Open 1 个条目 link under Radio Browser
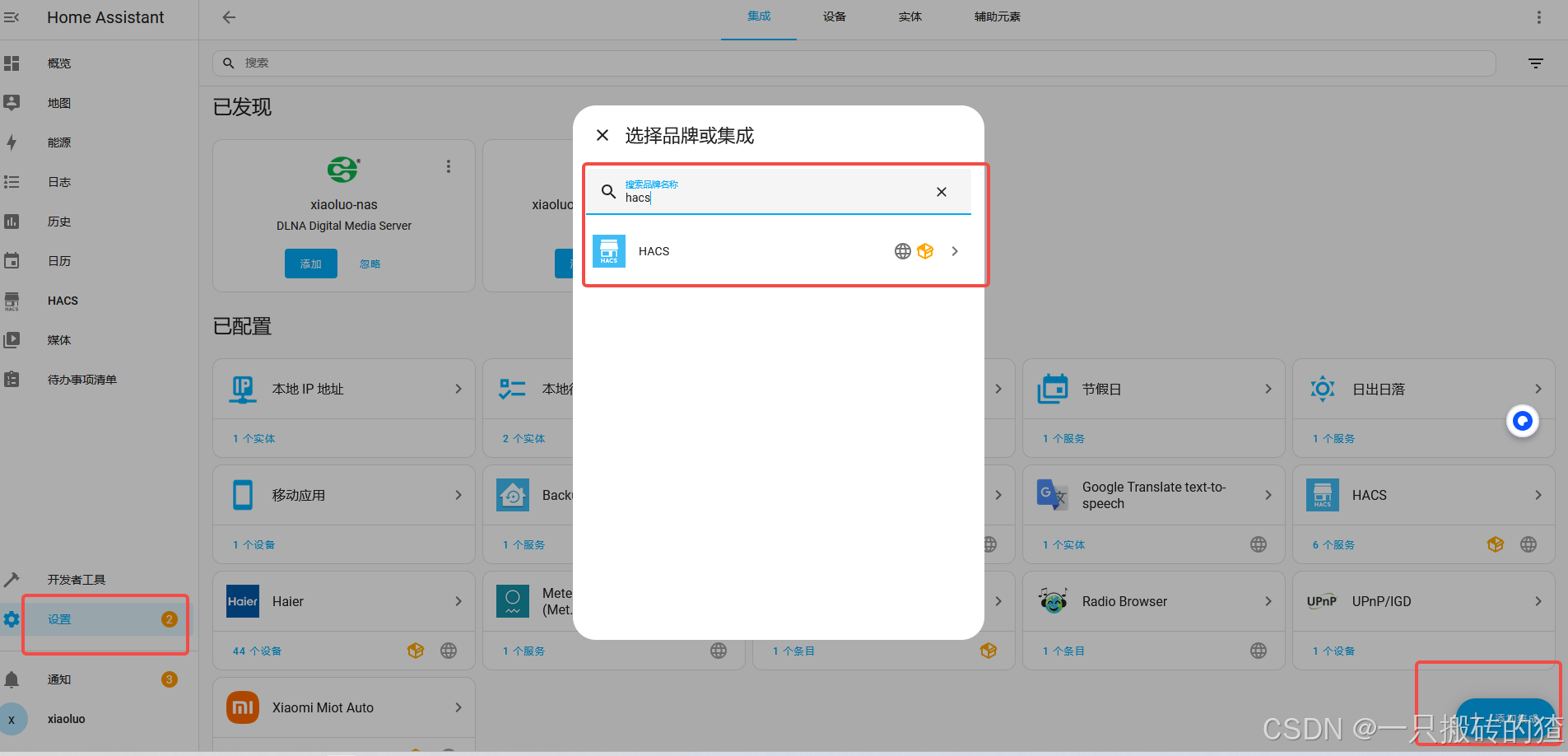The width and height of the screenshot is (1568, 756). (1063, 651)
